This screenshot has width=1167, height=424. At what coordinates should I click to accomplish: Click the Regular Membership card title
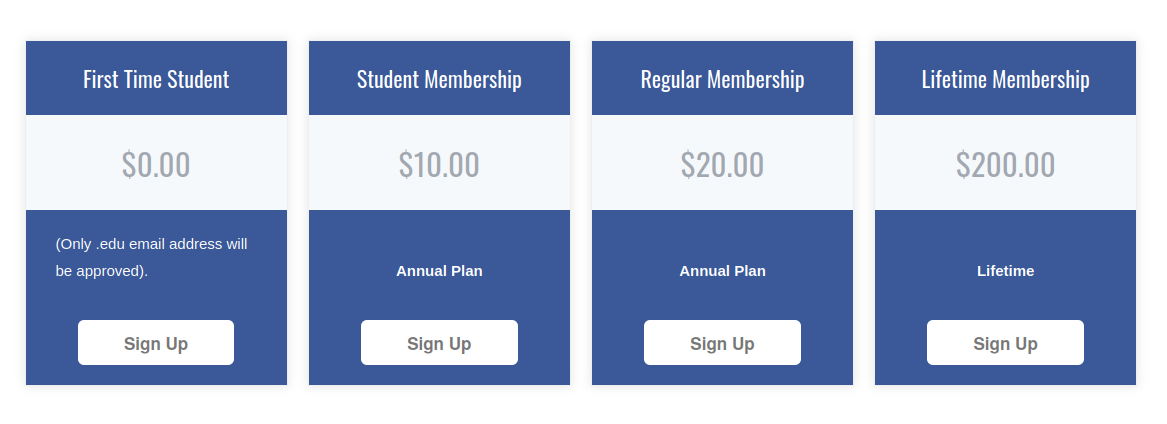tap(722, 79)
